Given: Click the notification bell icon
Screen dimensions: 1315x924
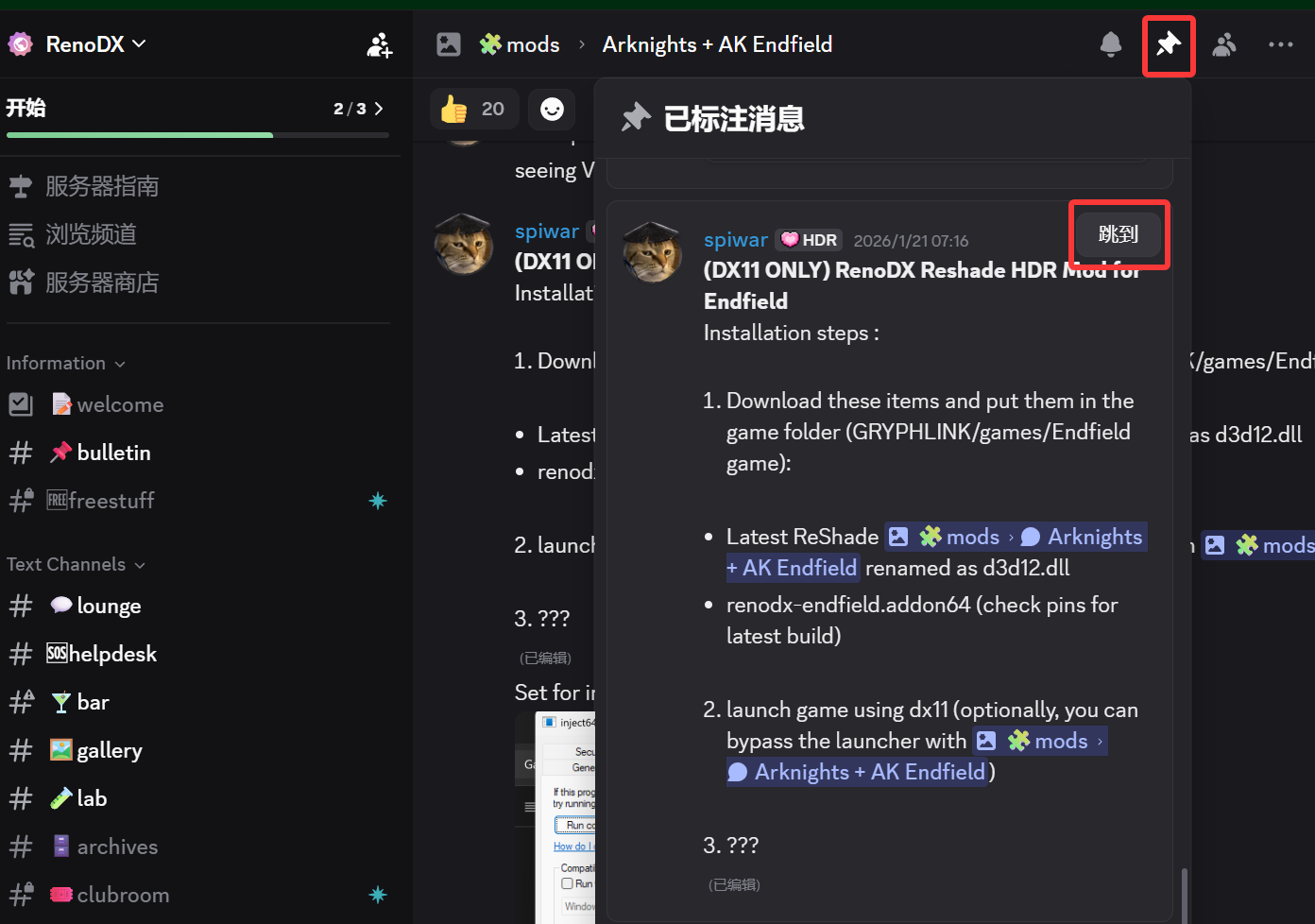Looking at the screenshot, I should (x=1111, y=44).
